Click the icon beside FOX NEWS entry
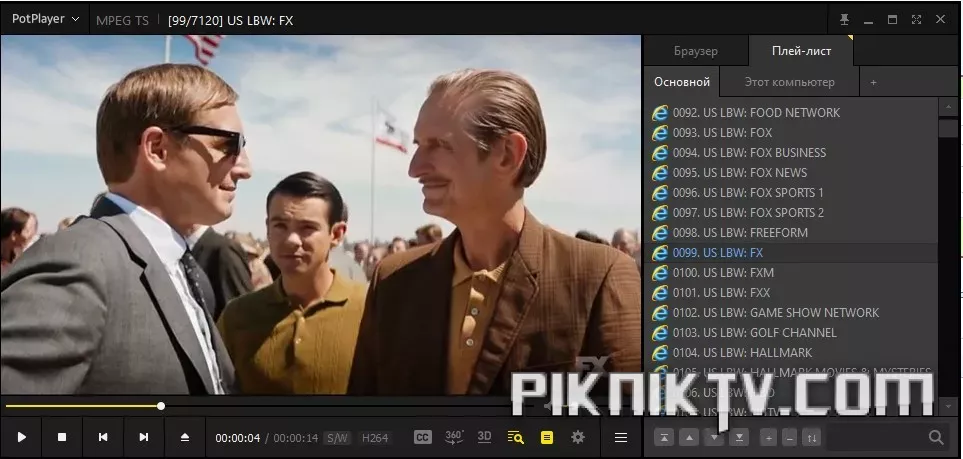The image size is (963, 459). [x=660, y=173]
